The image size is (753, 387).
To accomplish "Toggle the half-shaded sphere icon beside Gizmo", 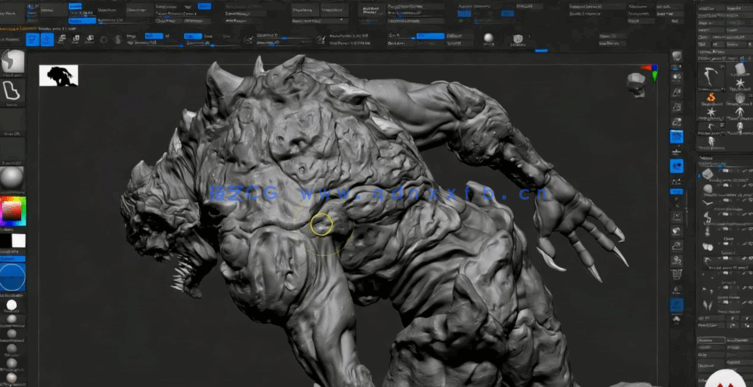I will click(118, 40).
